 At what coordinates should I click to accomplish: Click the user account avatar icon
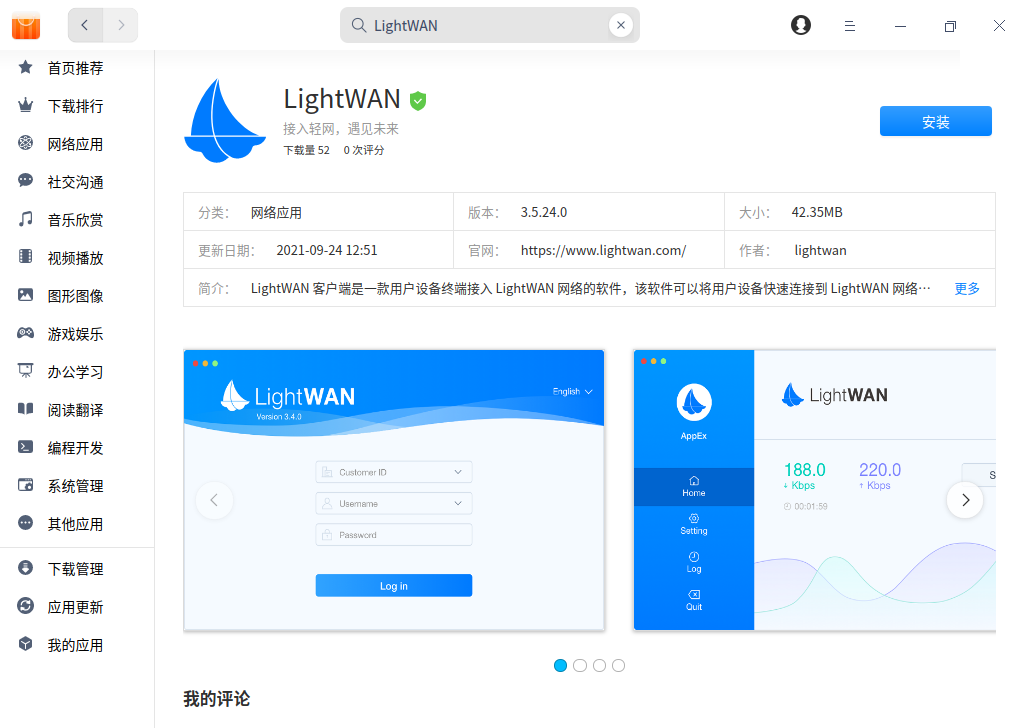coord(800,26)
